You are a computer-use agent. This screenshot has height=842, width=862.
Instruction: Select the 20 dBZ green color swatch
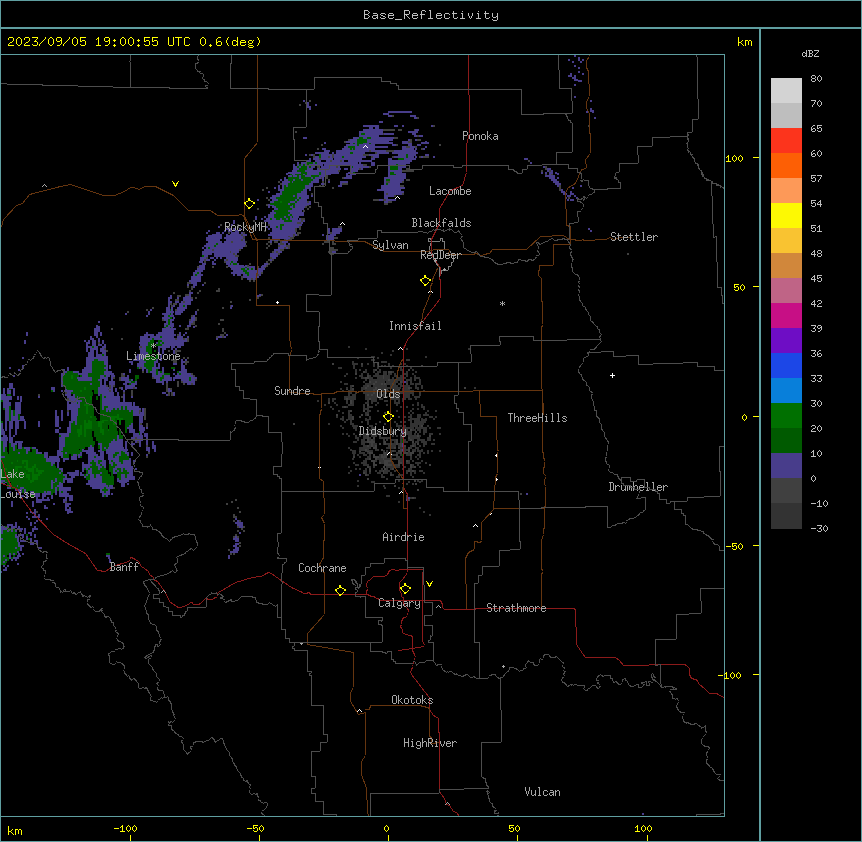click(x=786, y=416)
